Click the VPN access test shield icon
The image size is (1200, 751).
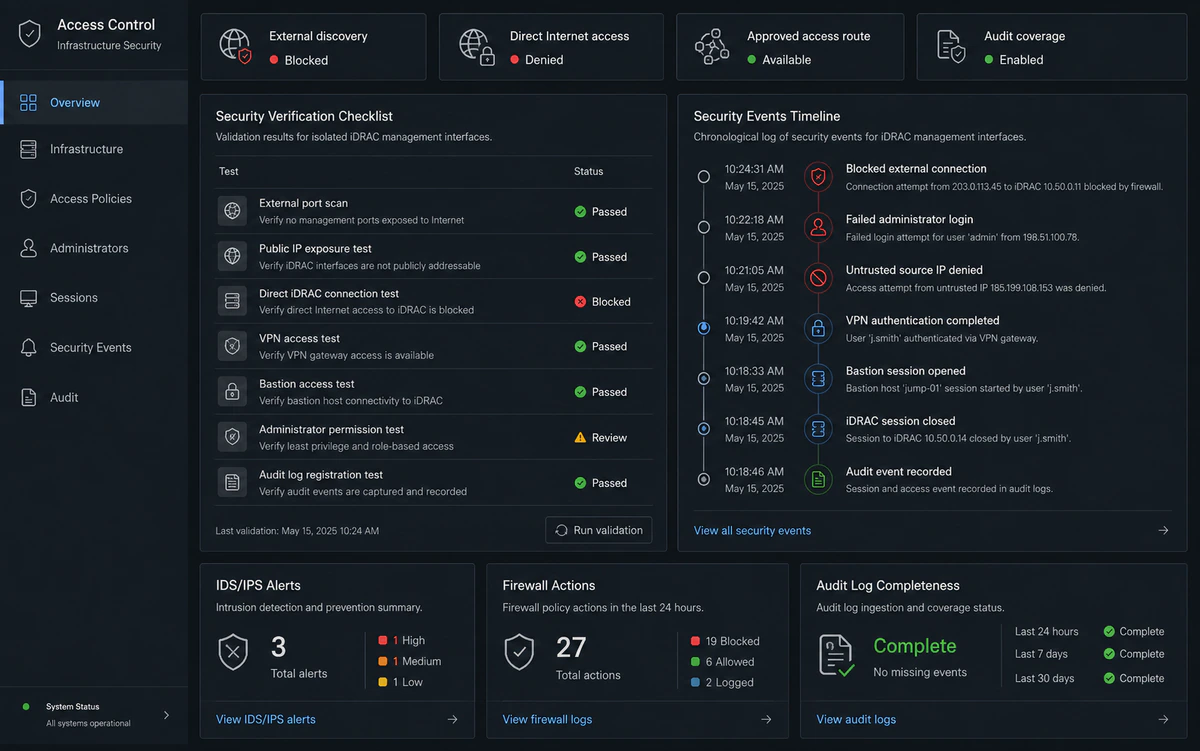[x=232, y=346]
